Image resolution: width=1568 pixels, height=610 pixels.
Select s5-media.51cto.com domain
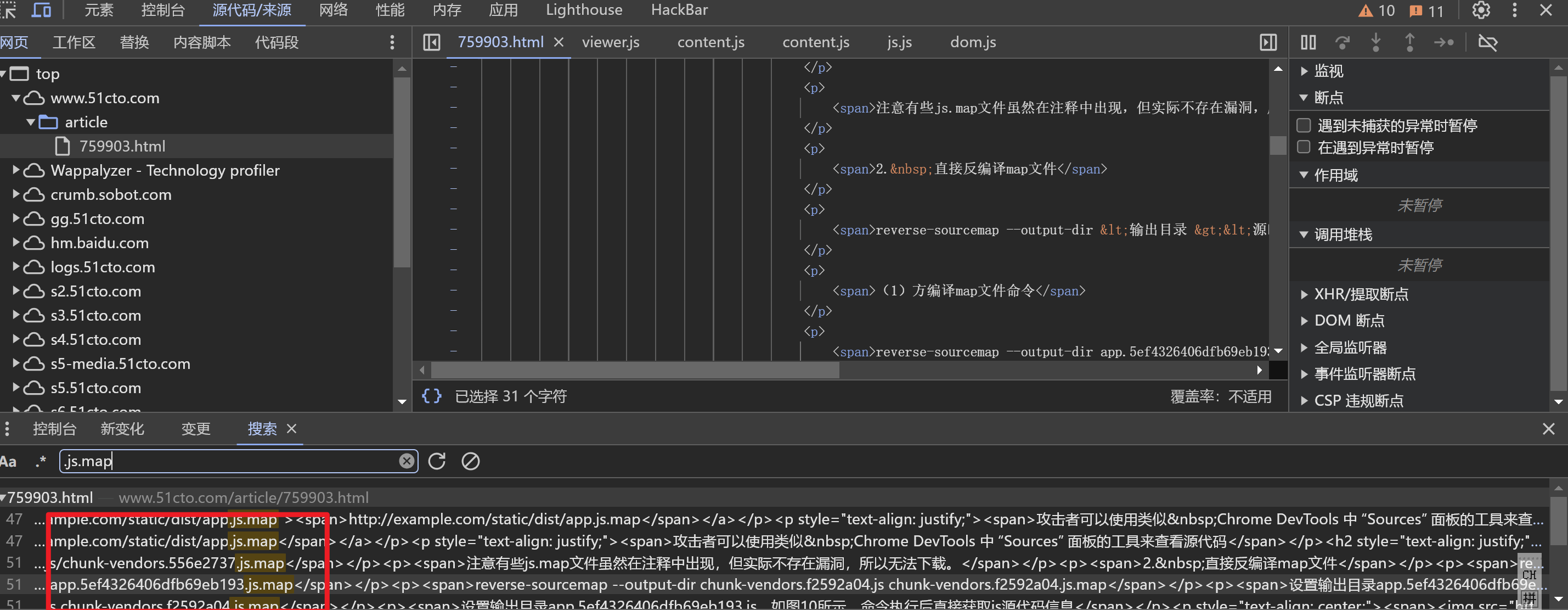pyautogui.click(x=121, y=364)
